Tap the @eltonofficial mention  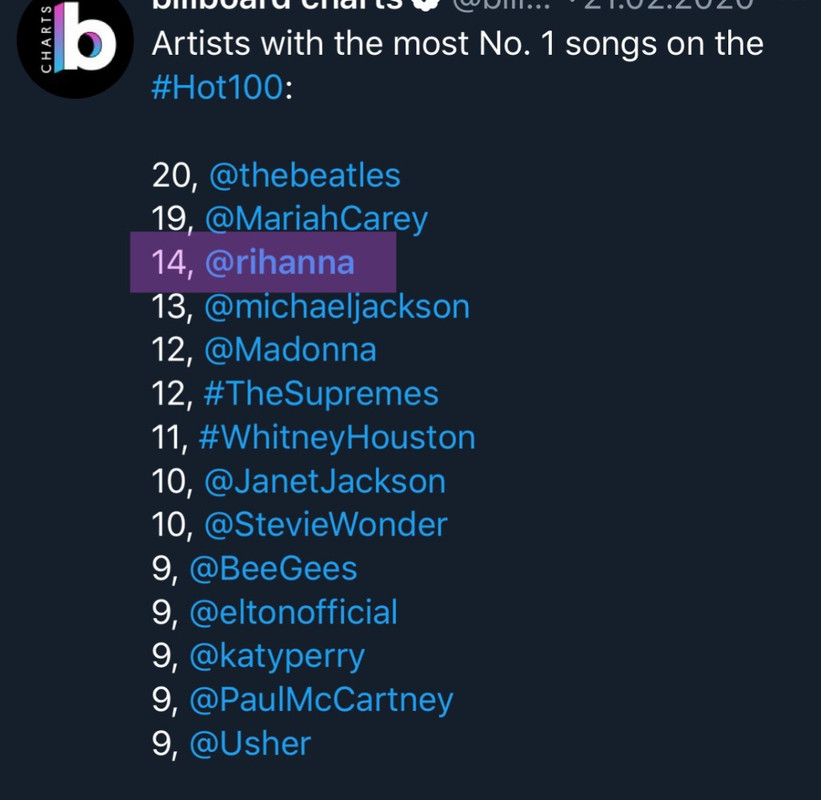click(x=293, y=613)
